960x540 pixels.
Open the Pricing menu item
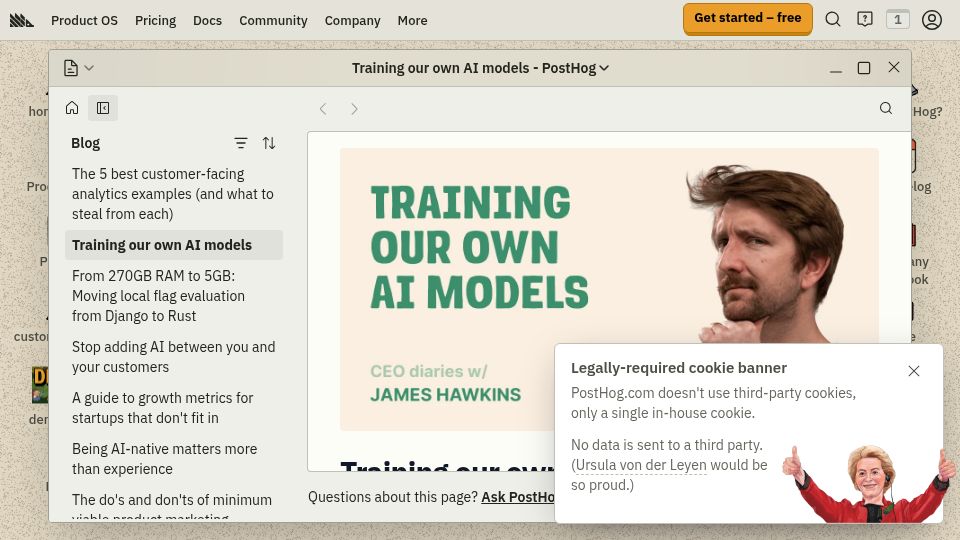[x=156, y=20]
